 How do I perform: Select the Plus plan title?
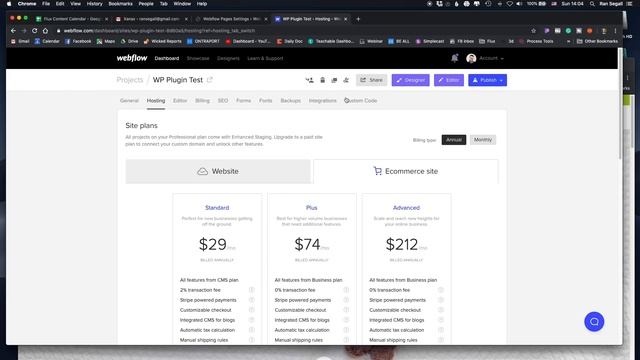(x=311, y=208)
